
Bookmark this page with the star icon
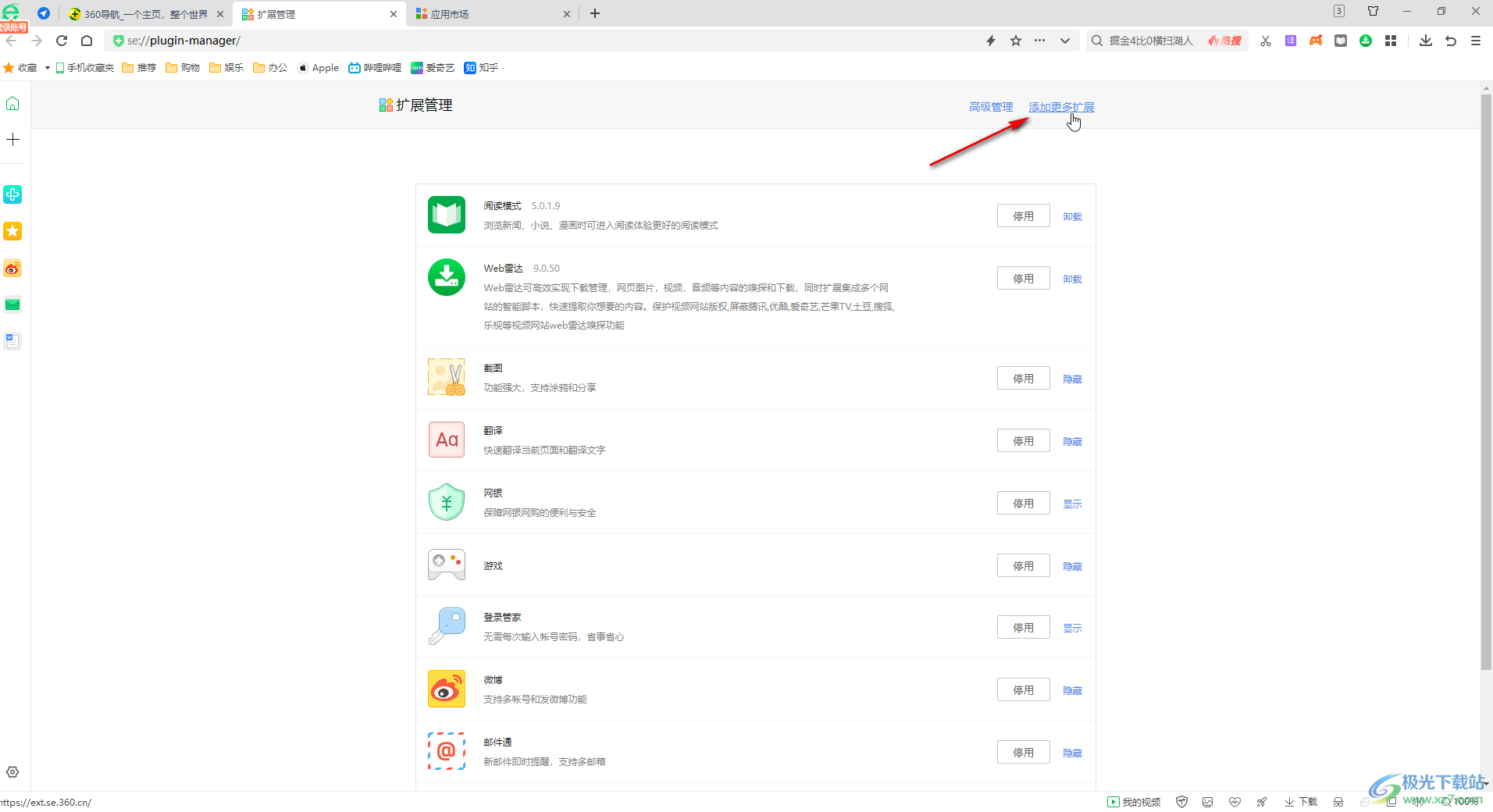tap(1016, 41)
